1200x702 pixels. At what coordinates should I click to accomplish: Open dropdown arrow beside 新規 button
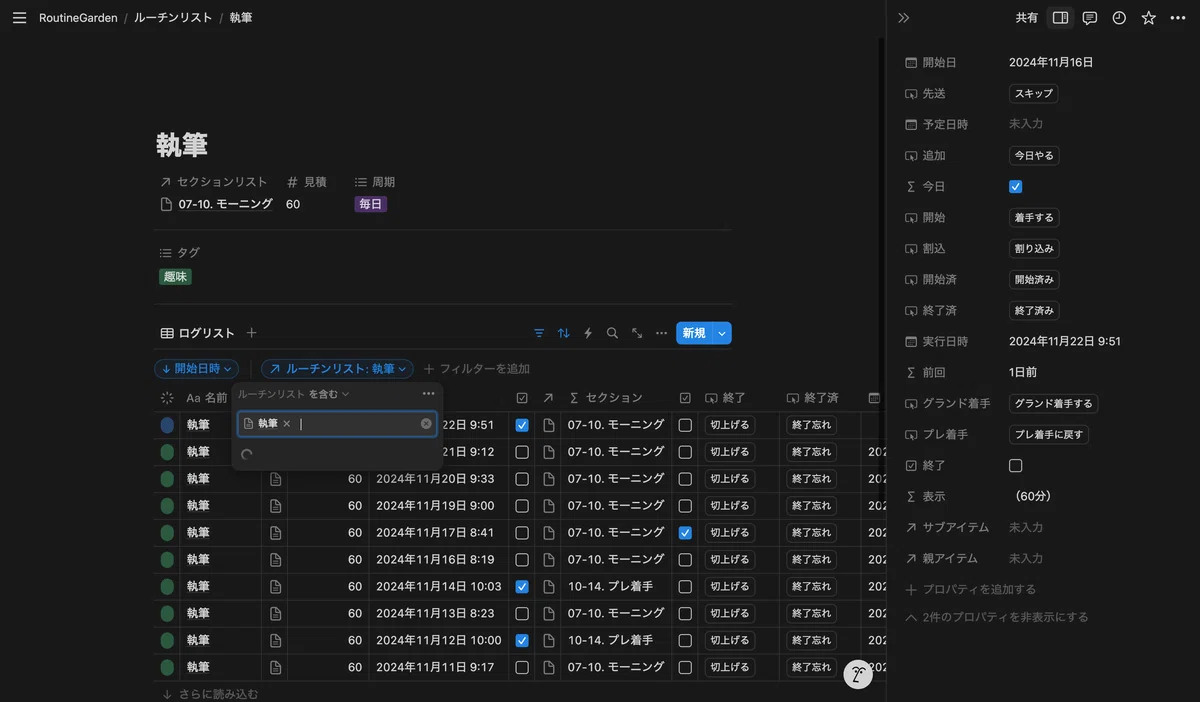click(x=722, y=333)
